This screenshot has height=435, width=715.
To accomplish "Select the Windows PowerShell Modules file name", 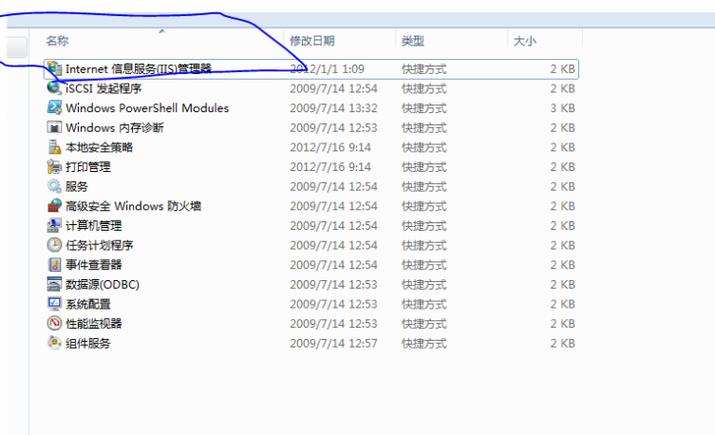I will tap(147, 108).
